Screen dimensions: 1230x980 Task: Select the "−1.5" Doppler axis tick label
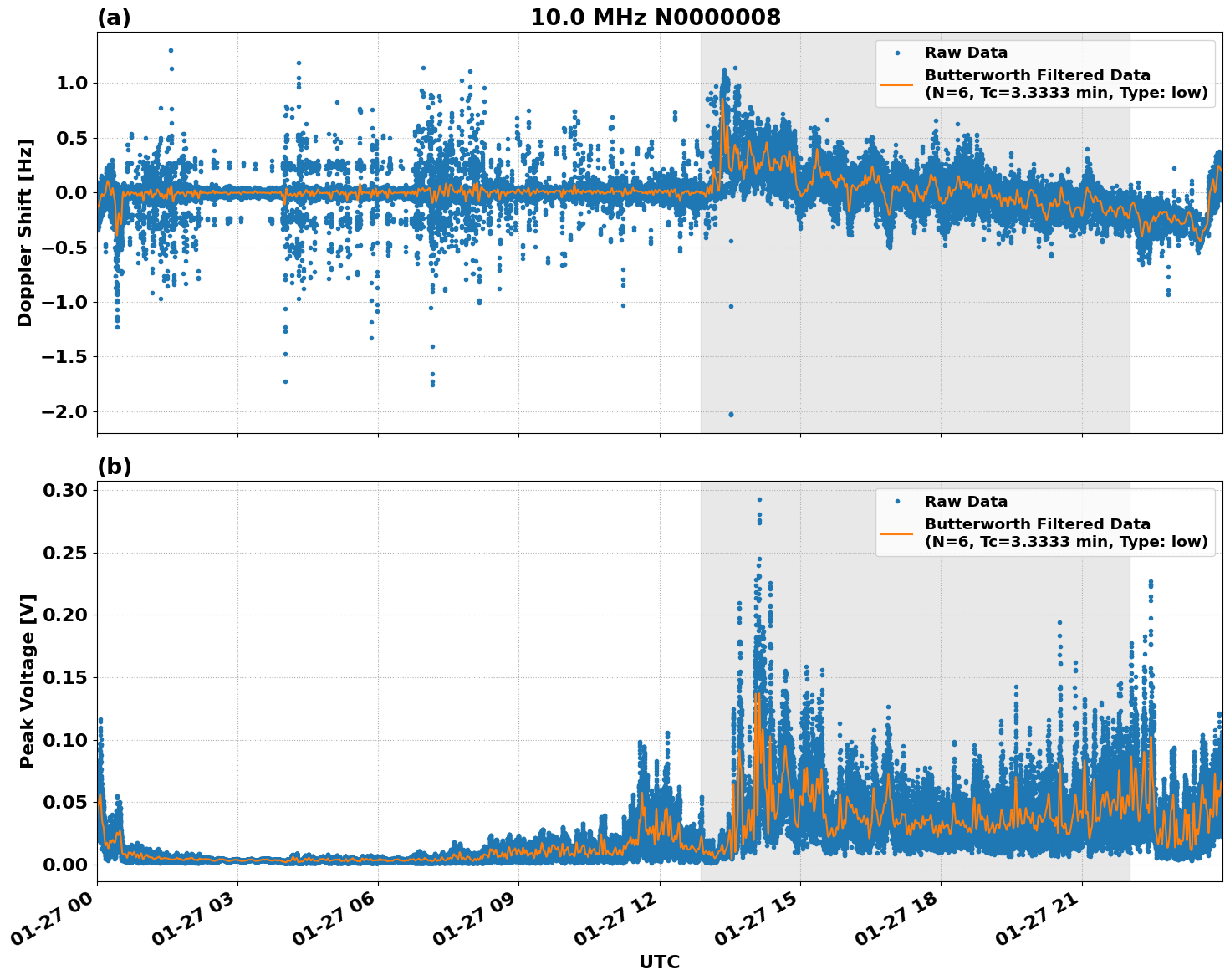click(x=66, y=357)
